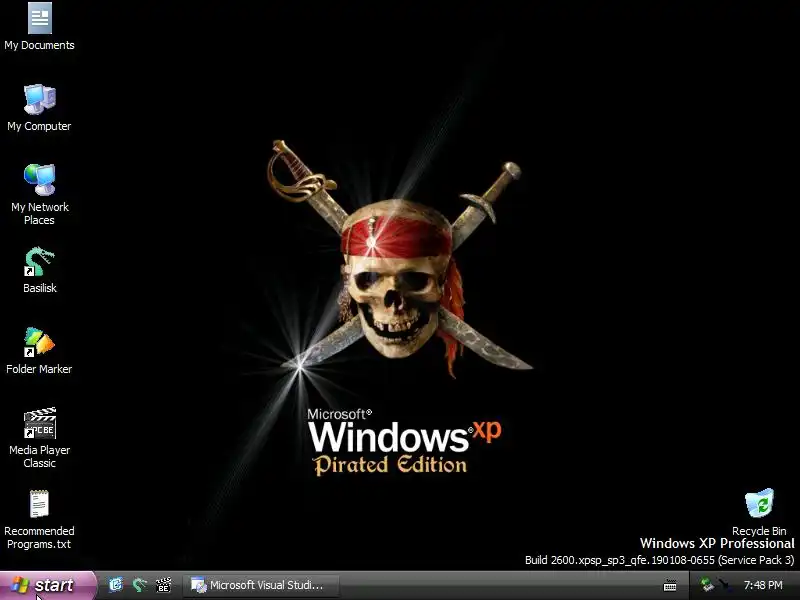Click the 7:48 PM taskbar clock
This screenshot has width=800, height=600.
click(763, 585)
